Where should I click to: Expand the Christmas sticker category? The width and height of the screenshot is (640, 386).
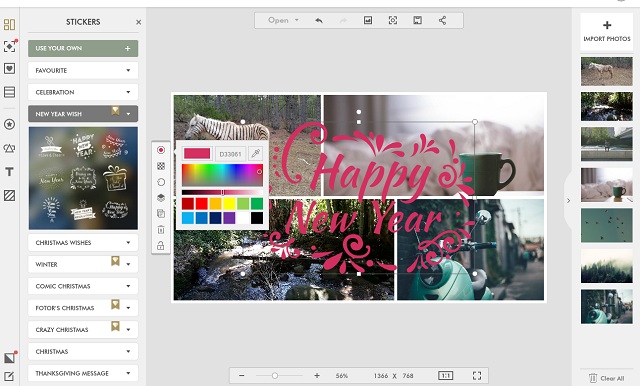pos(83,351)
